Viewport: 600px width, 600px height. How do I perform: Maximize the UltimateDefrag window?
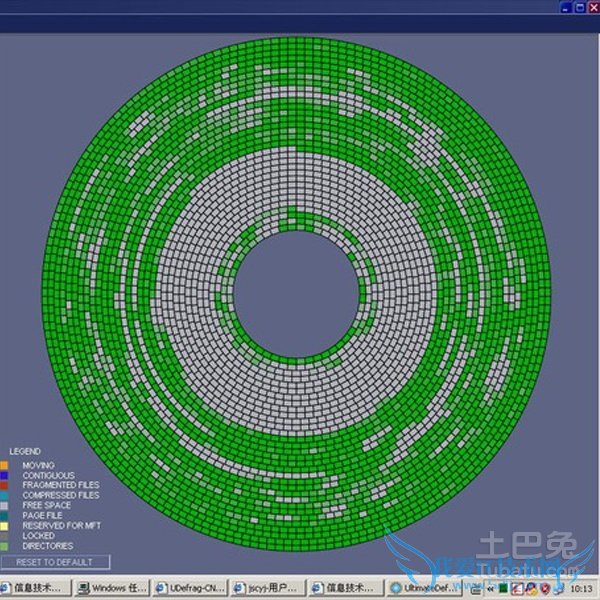tap(580, 8)
